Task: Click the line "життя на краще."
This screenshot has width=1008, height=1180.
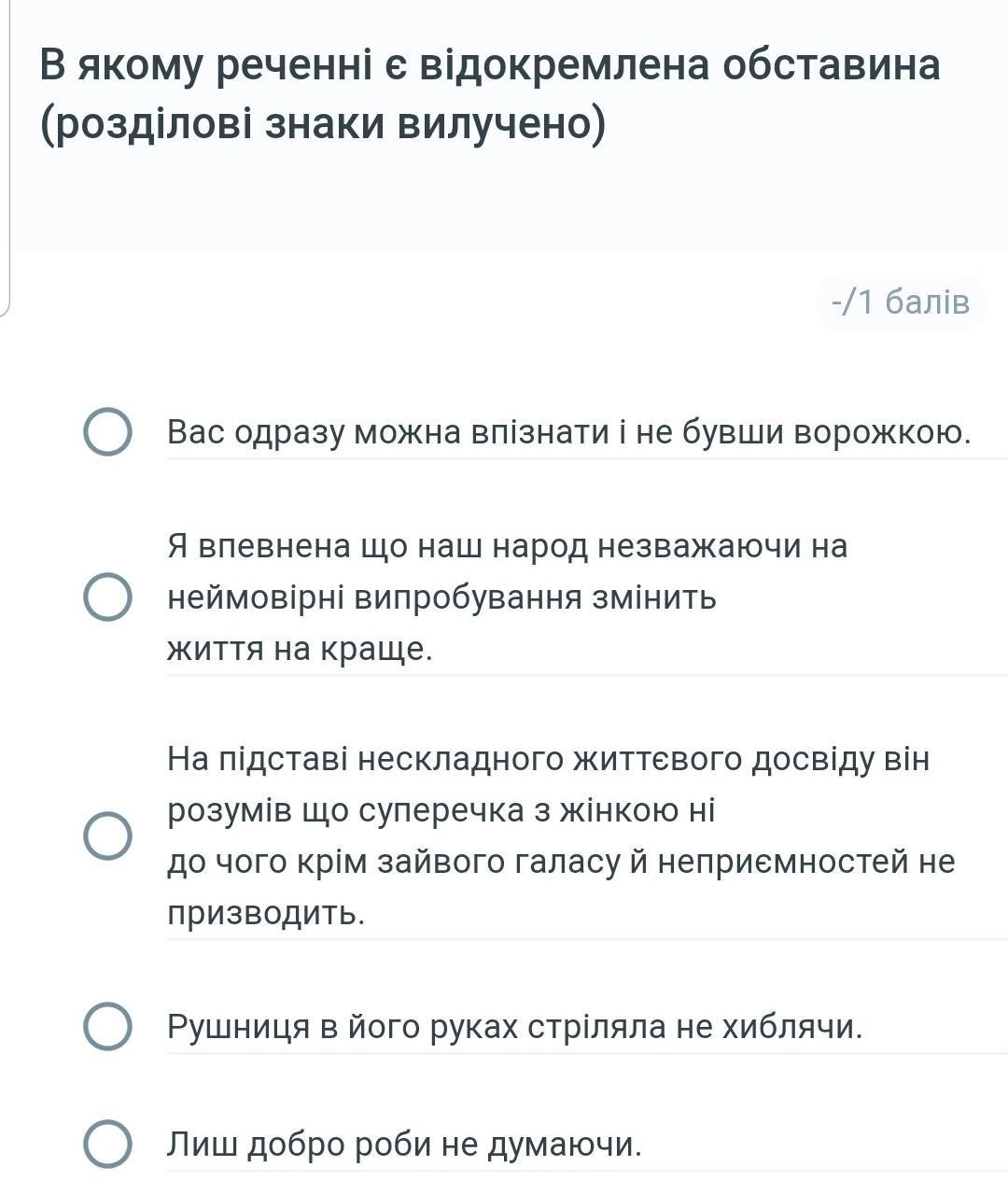Action: (300, 649)
